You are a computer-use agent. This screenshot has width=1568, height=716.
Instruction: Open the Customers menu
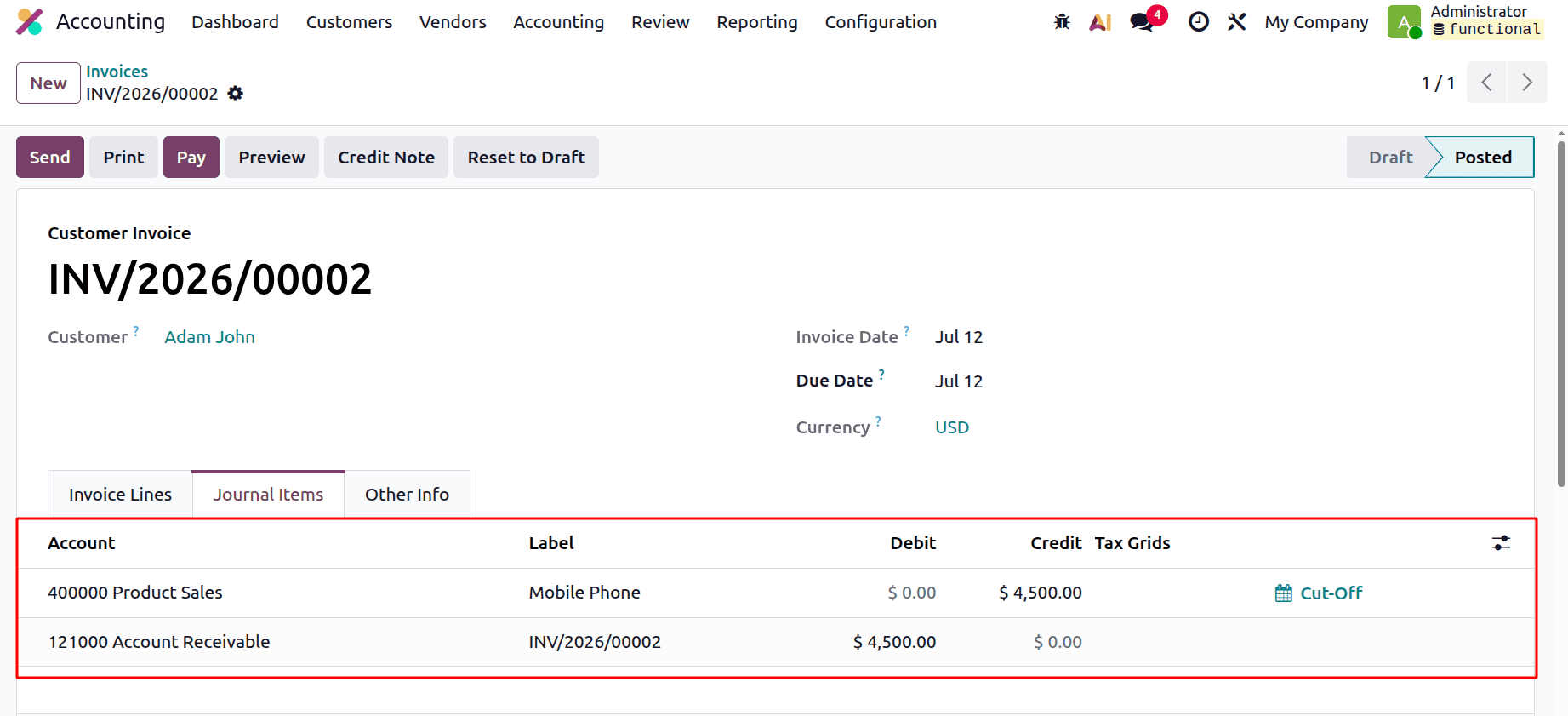point(349,22)
